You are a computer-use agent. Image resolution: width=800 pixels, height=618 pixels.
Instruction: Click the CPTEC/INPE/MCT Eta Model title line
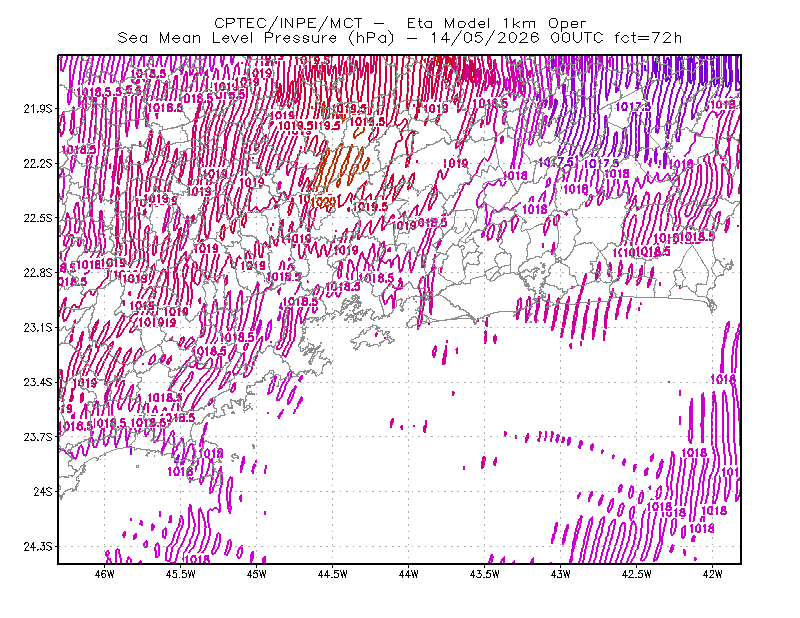click(400, 23)
